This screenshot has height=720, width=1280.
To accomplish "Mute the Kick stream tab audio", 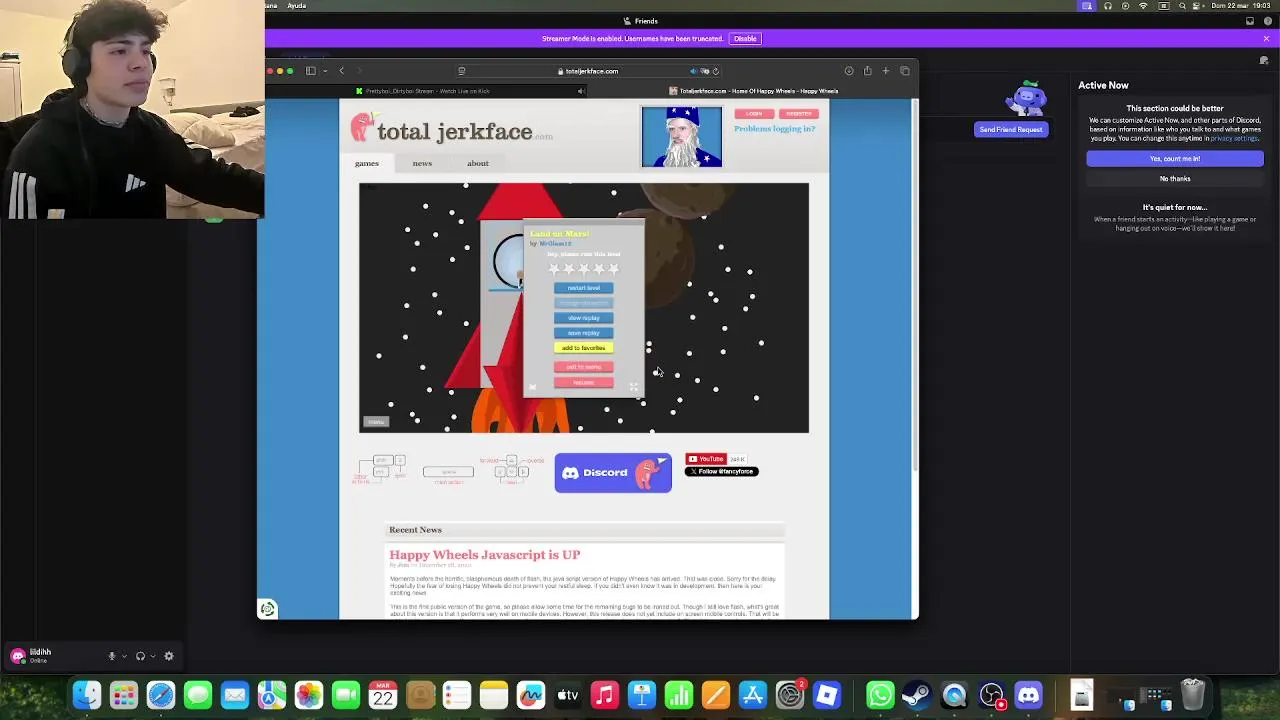I will pyautogui.click(x=580, y=91).
